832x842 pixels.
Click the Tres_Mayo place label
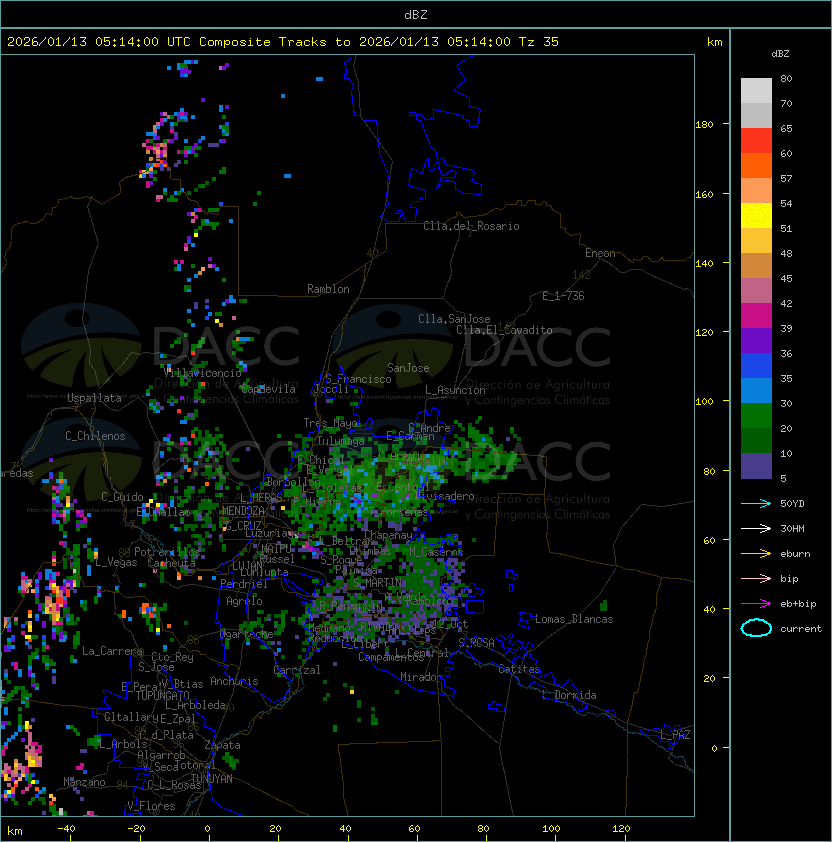click(330, 423)
